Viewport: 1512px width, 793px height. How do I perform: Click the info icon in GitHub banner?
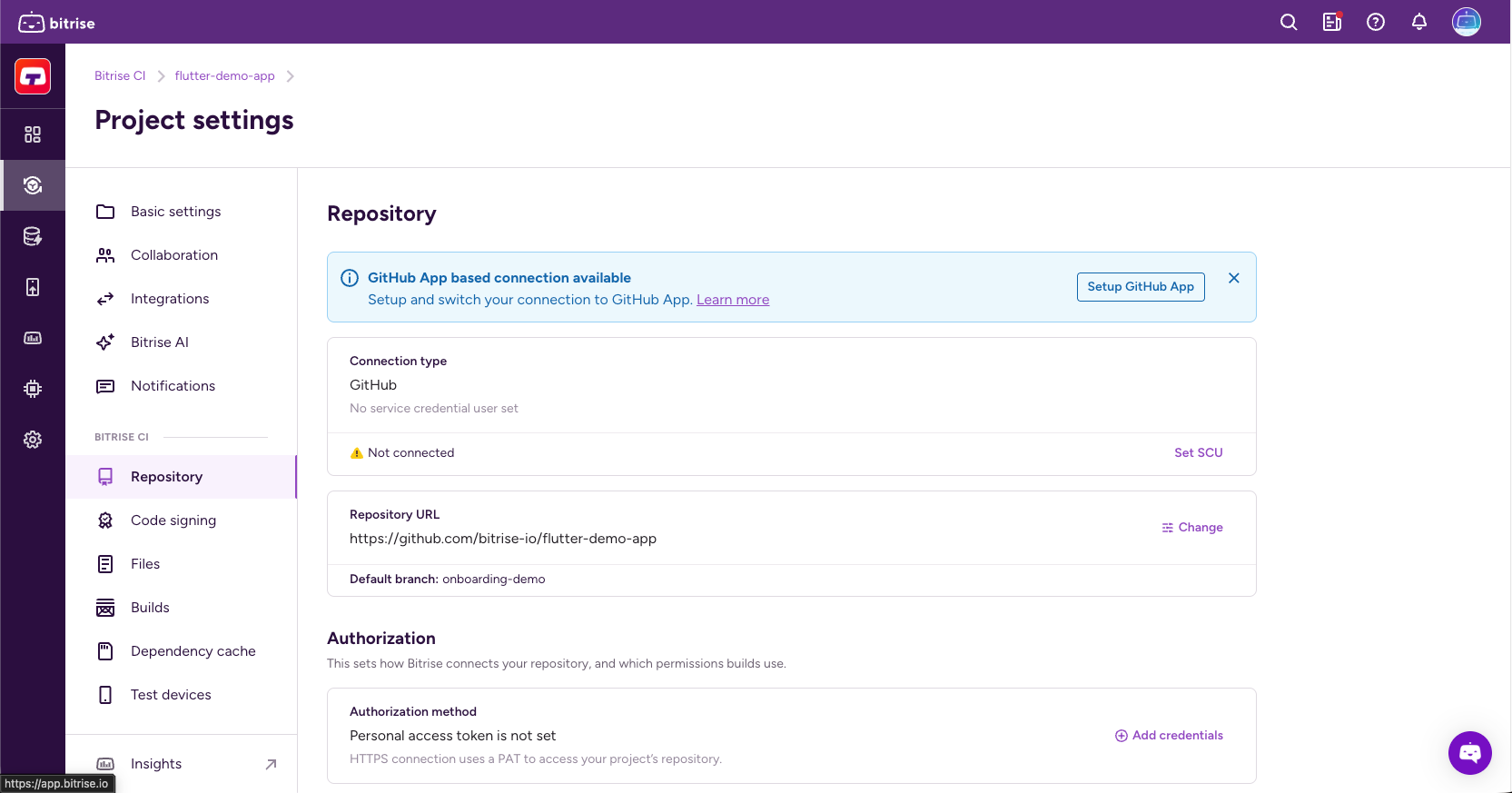[x=350, y=278]
